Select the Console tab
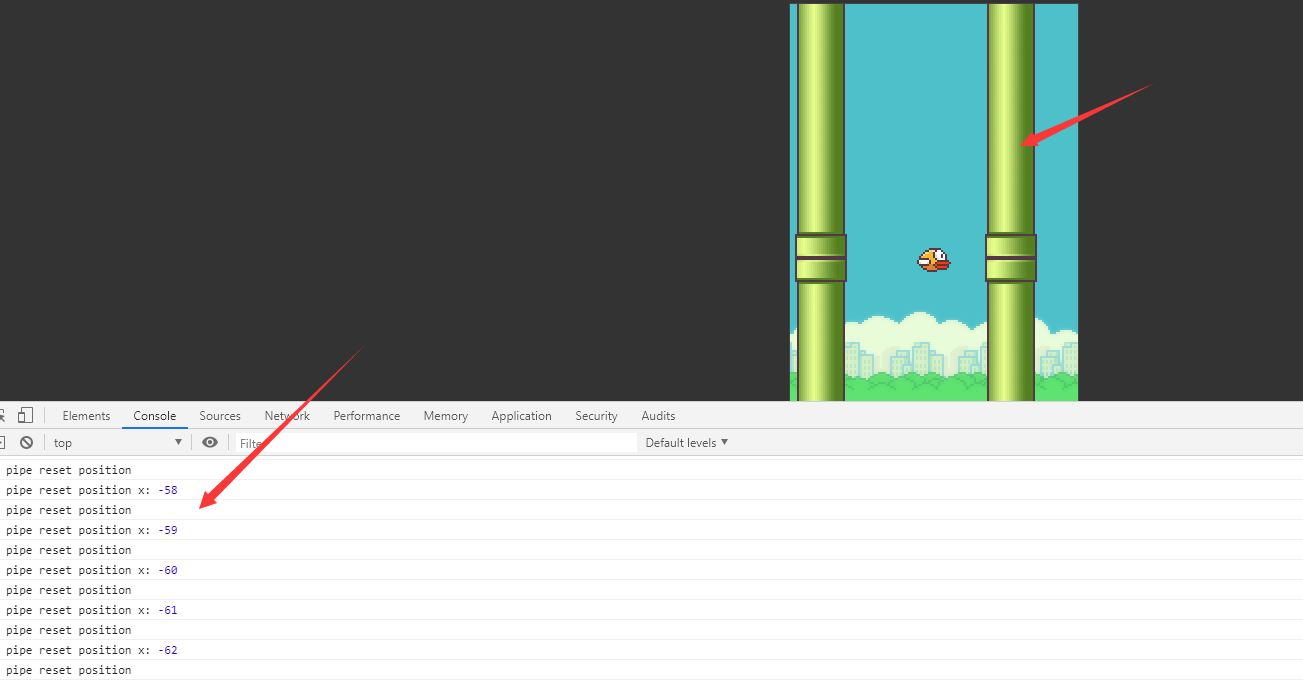The height and width of the screenshot is (682, 1303). (155, 416)
